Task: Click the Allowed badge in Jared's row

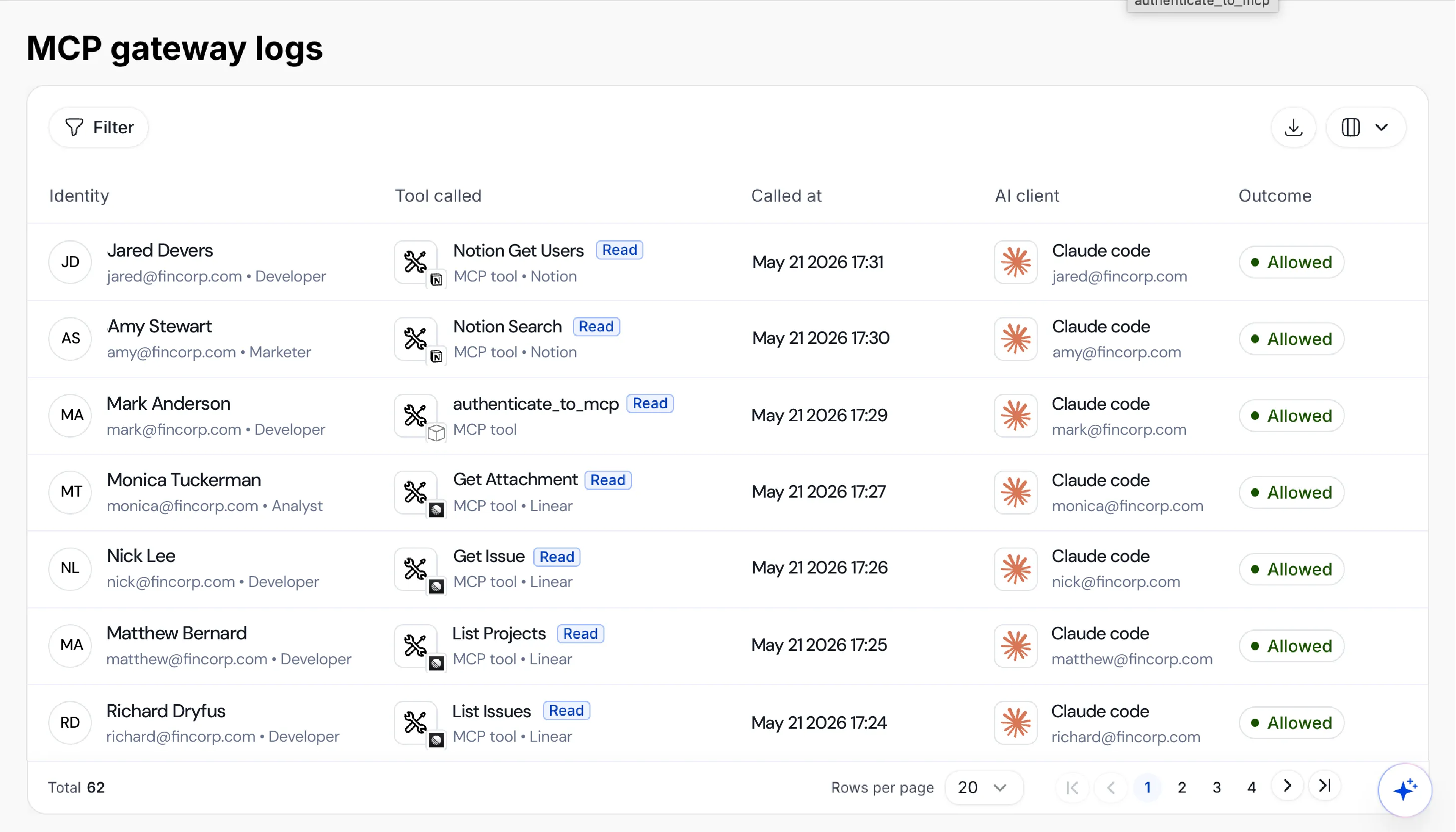Action: [1292, 263]
